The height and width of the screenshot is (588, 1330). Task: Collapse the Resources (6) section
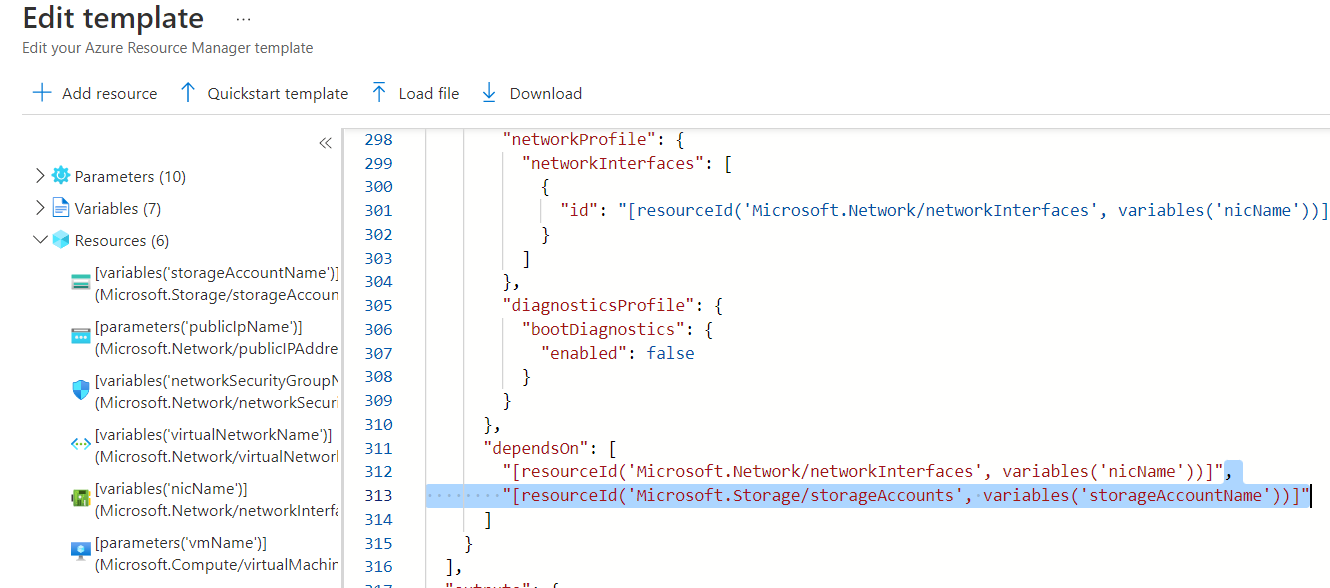40,240
